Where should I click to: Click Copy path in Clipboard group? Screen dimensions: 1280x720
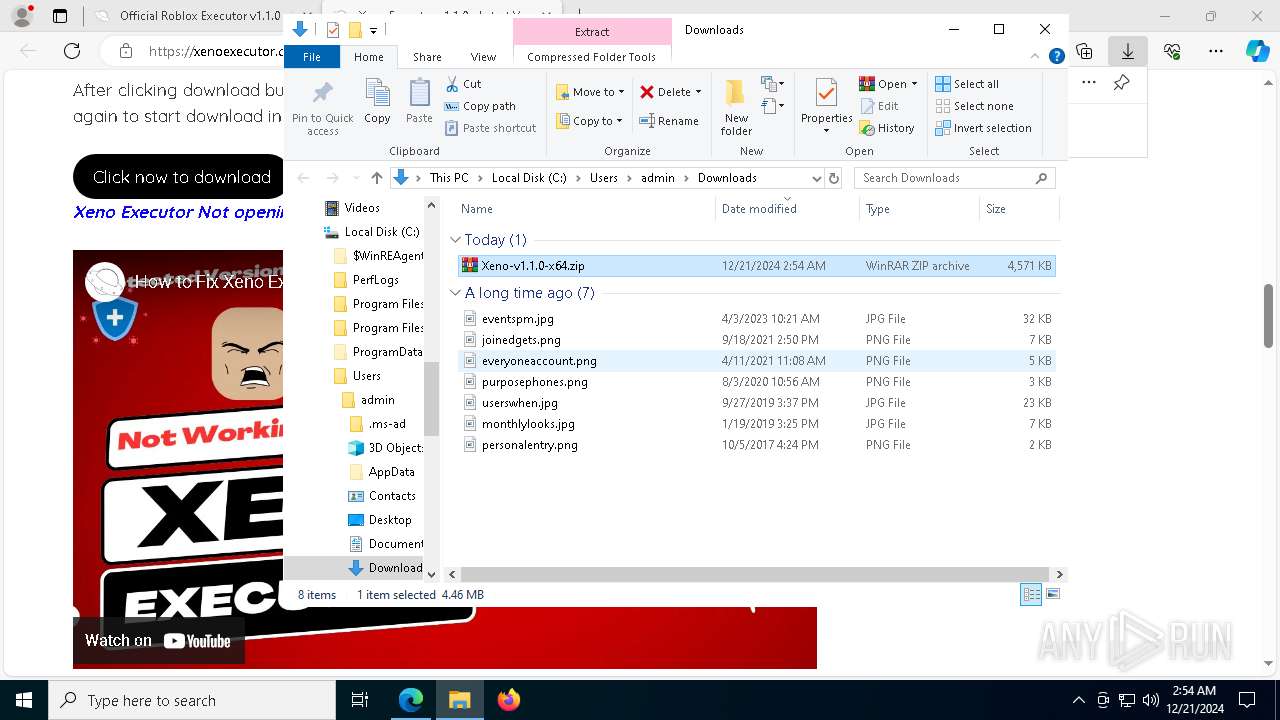(x=480, y=106)
